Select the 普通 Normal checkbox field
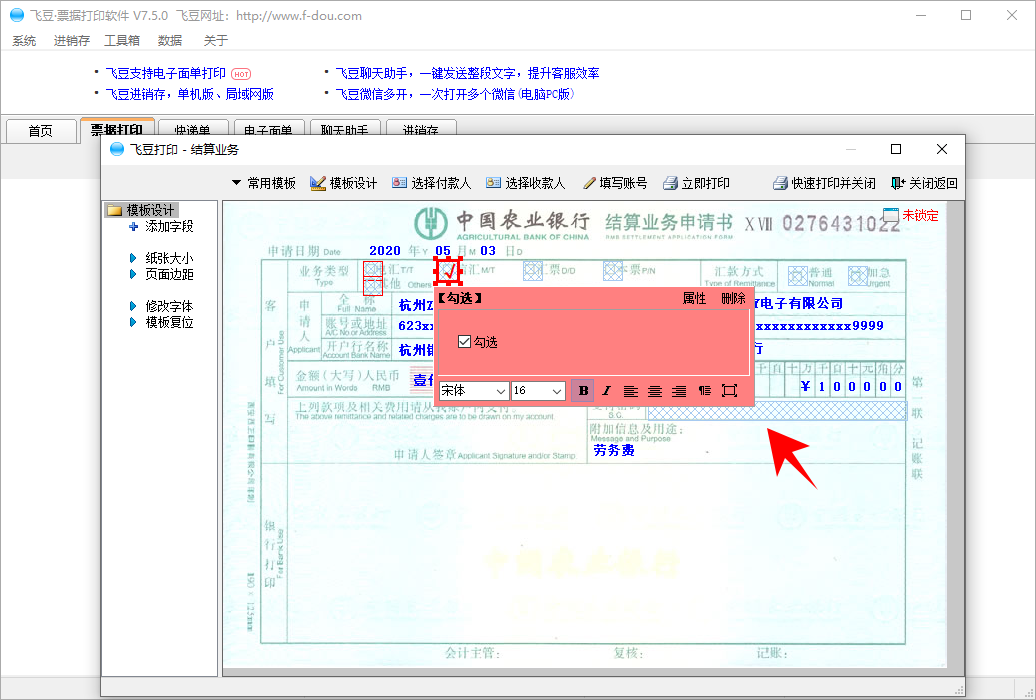The width and height of the screenshot is (1036, 700). pos(798,276)
